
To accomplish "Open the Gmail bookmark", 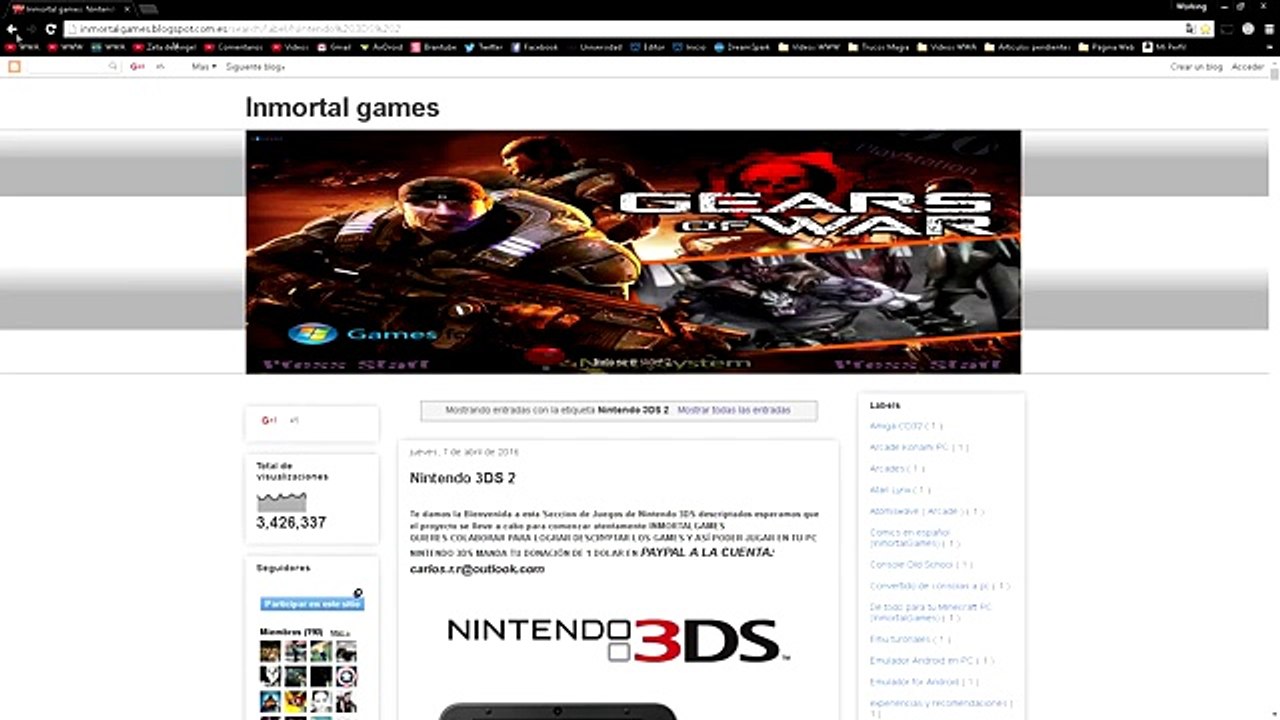I will [x=334, y=47].
